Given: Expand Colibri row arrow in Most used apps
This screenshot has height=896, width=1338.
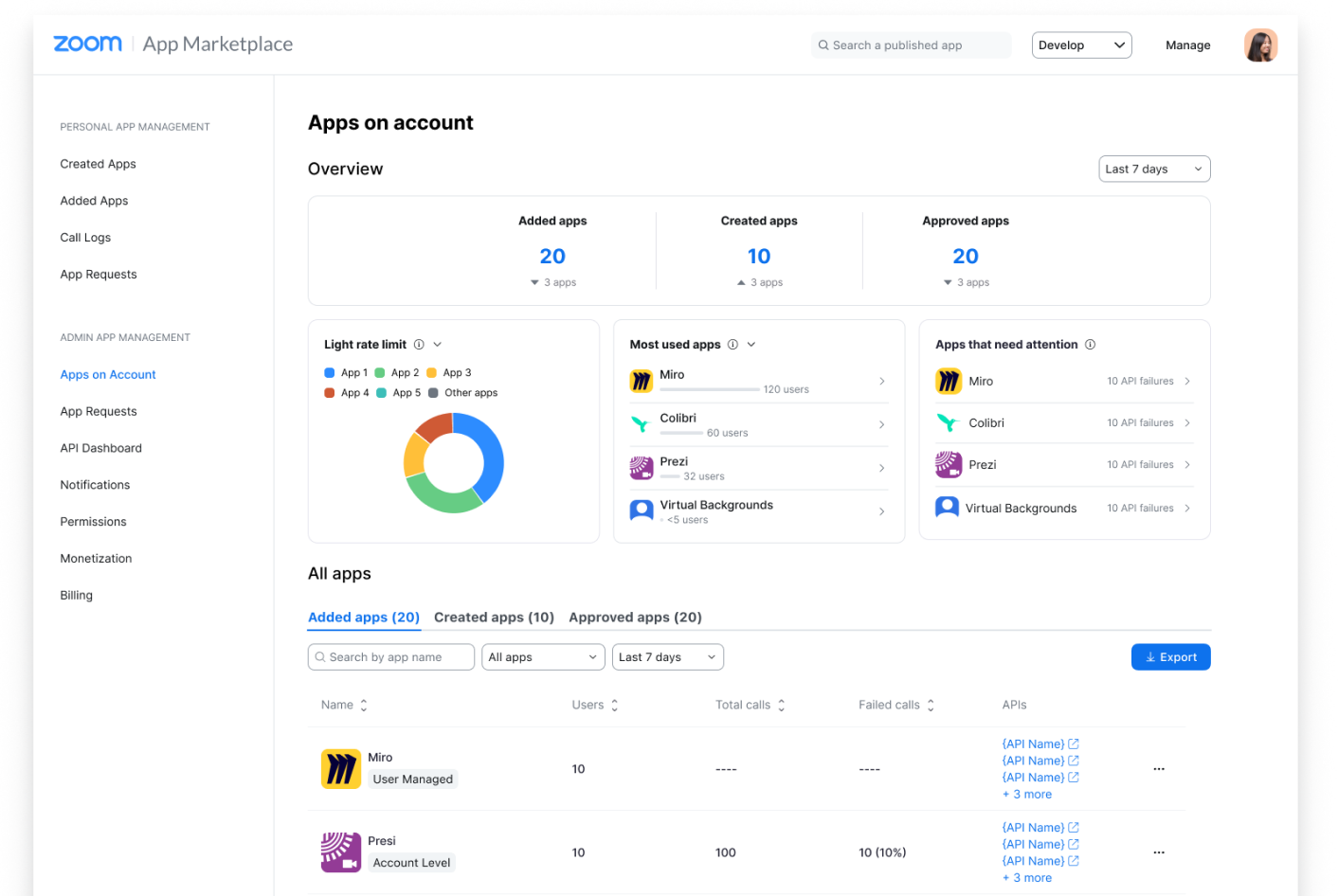Looking at the screenshot, I should click(x=881, y=425).
